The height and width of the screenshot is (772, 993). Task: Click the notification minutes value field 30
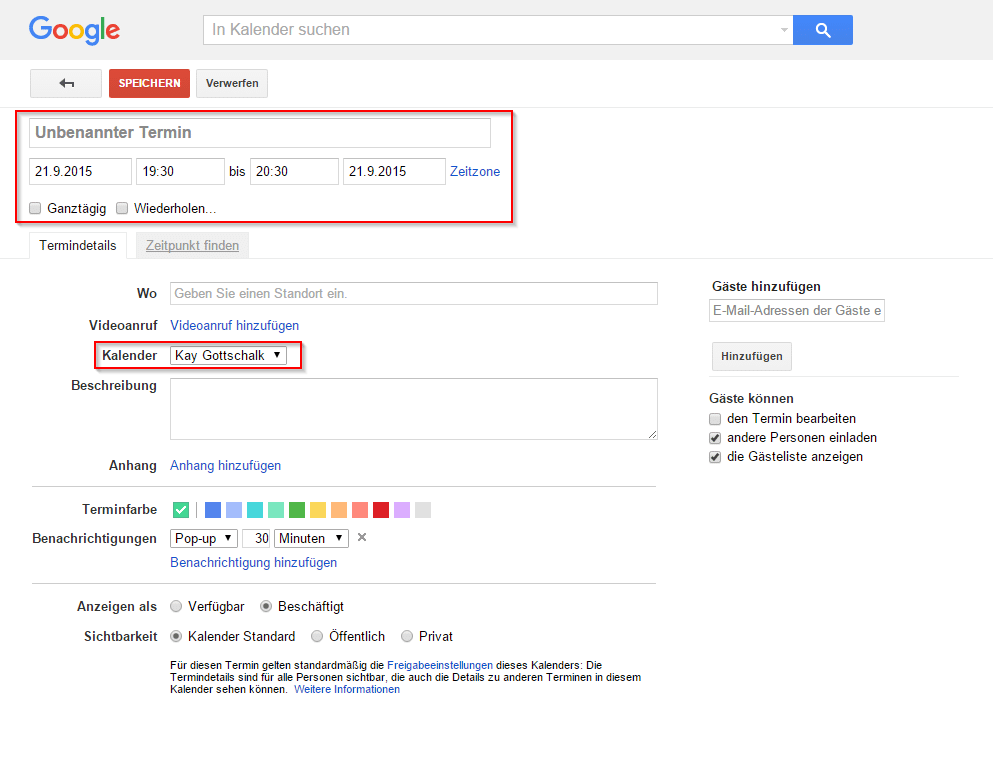click(x=256, y=538)
